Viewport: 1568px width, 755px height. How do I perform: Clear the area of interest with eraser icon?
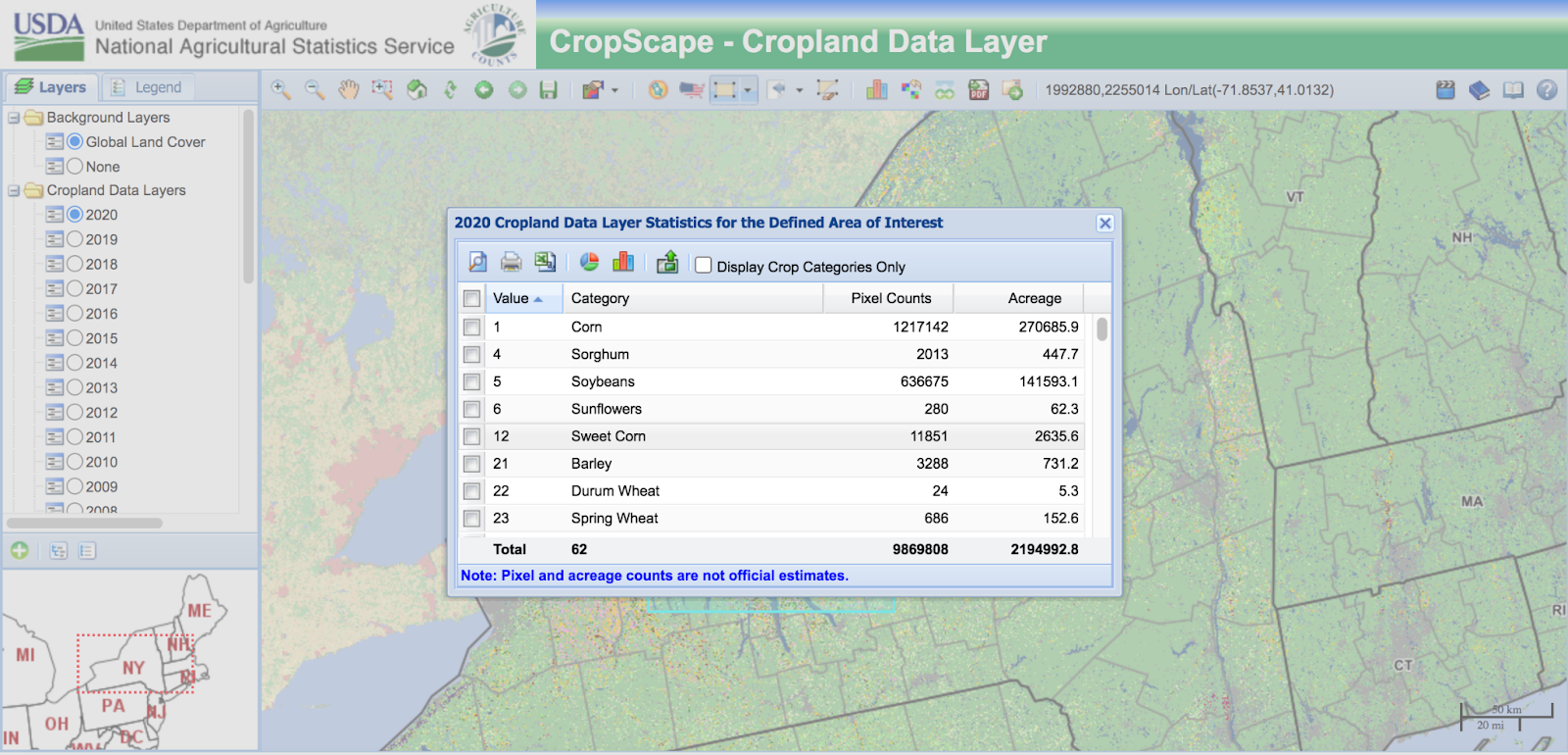coord(828,90)
